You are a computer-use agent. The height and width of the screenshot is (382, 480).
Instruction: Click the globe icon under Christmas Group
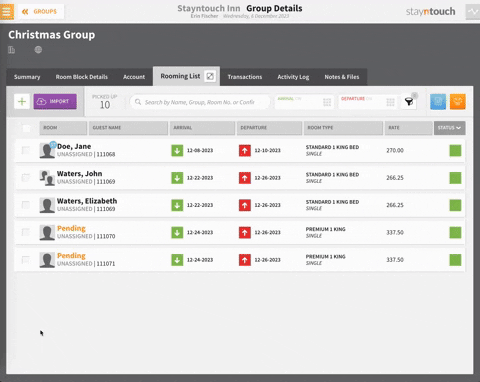38,50
